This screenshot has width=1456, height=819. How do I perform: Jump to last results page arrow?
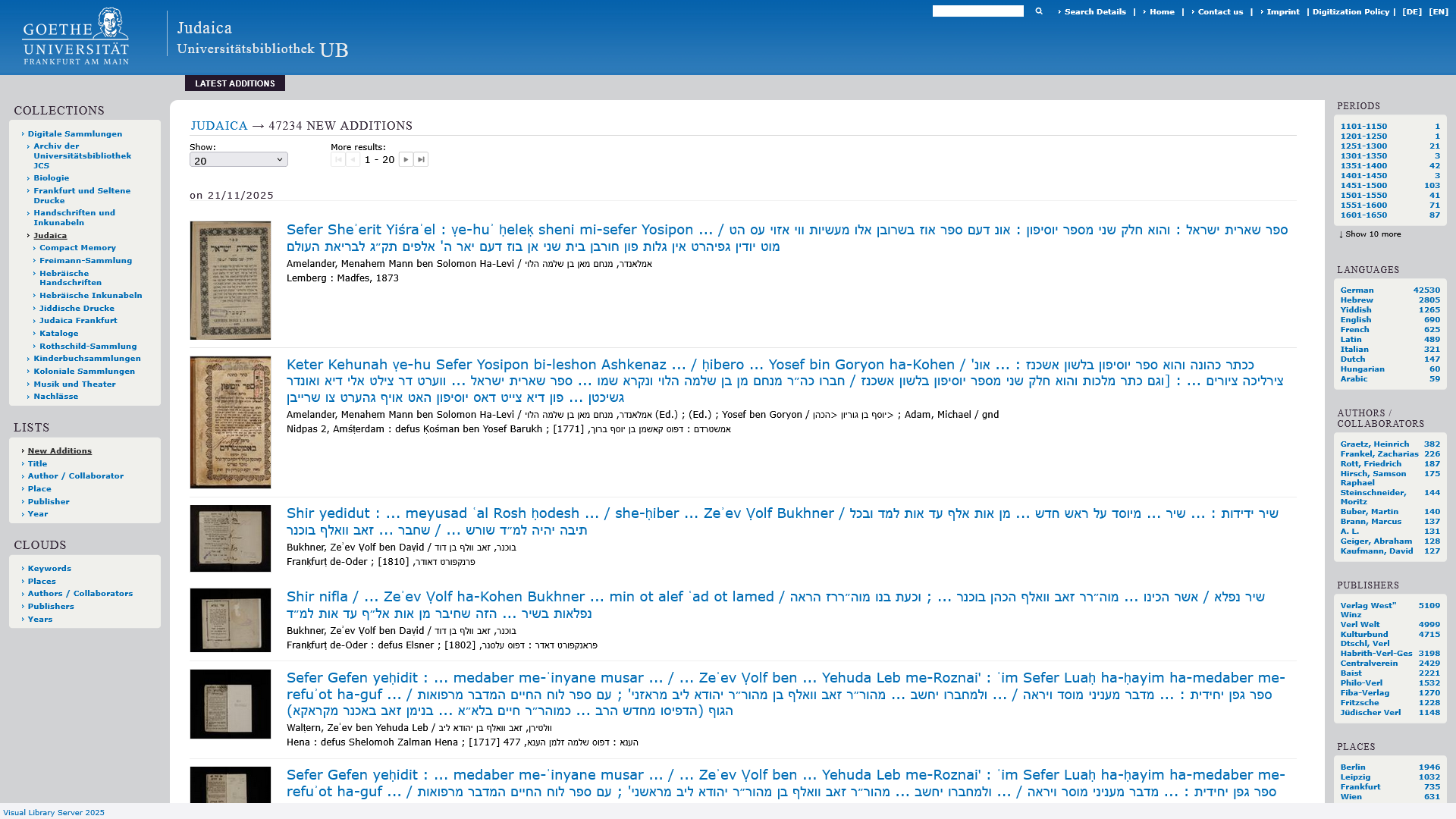click(x=421, y=159)
